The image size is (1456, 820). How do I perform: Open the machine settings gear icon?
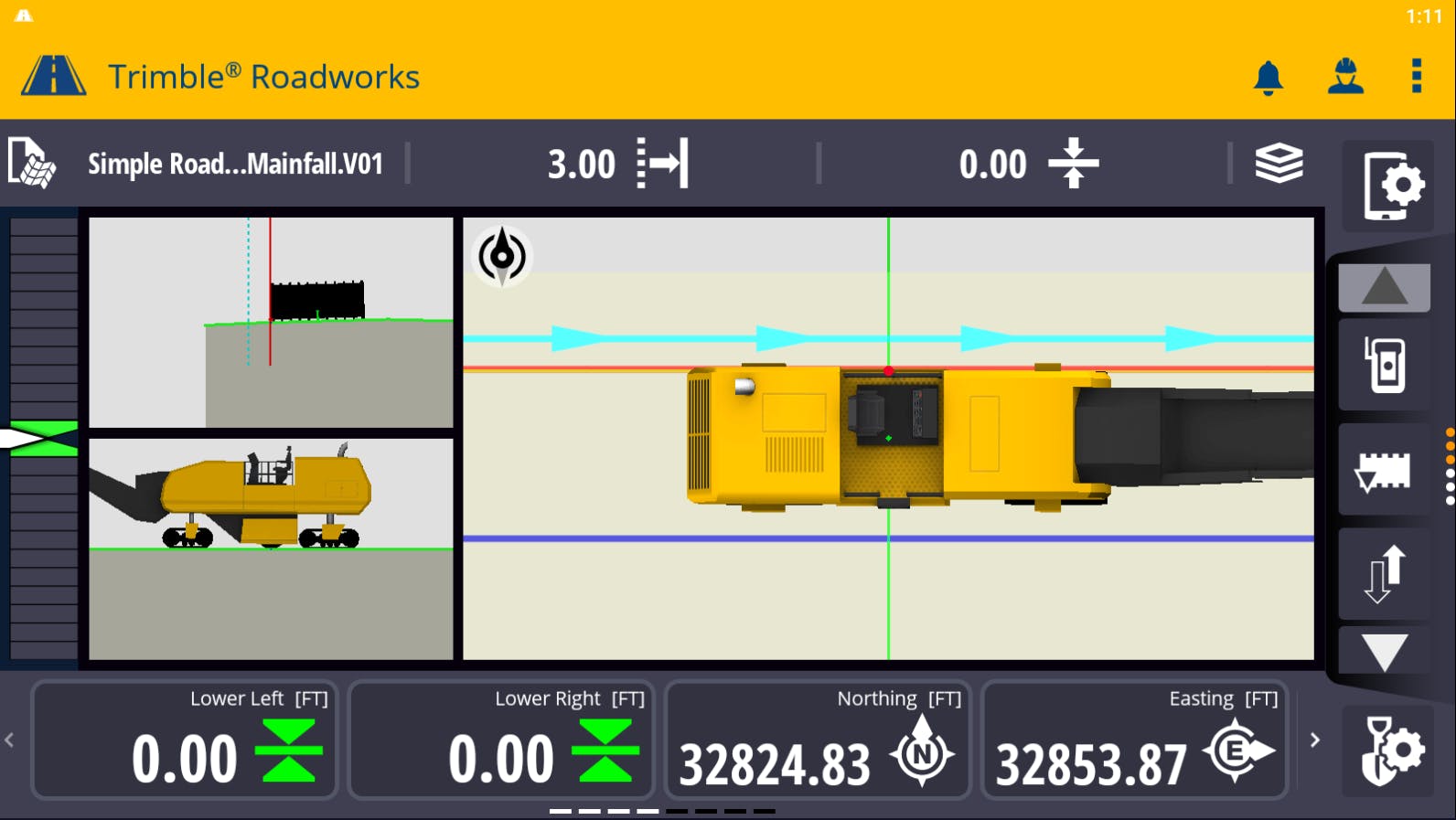coord(1388,751)
